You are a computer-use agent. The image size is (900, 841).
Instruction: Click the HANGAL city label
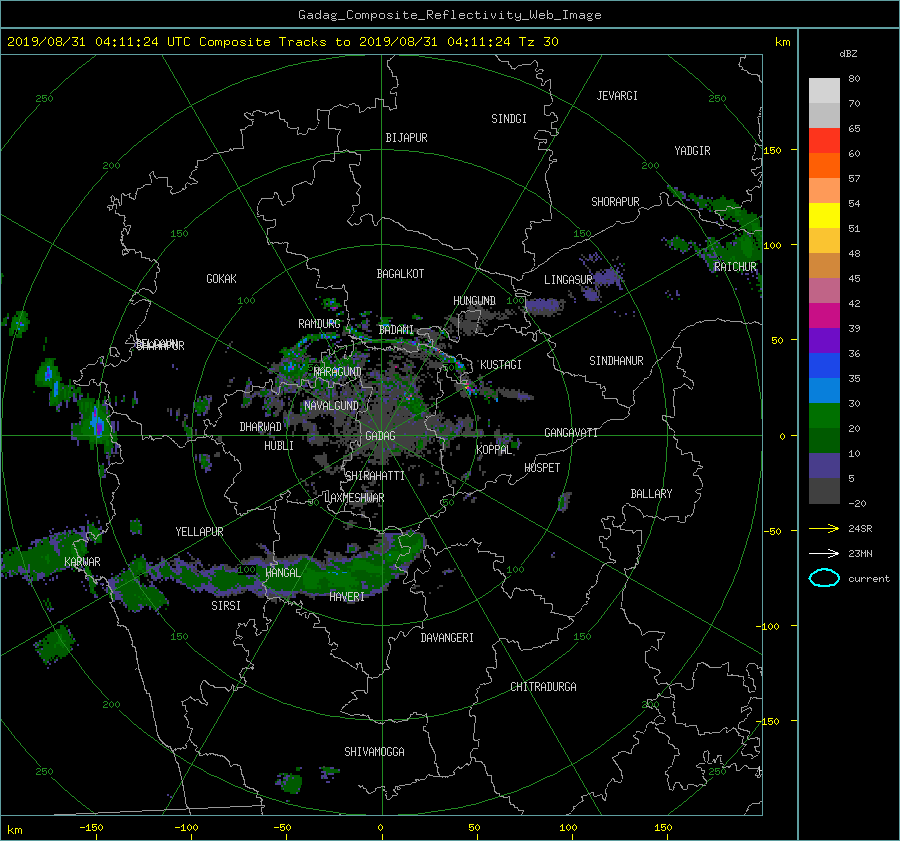283,573
